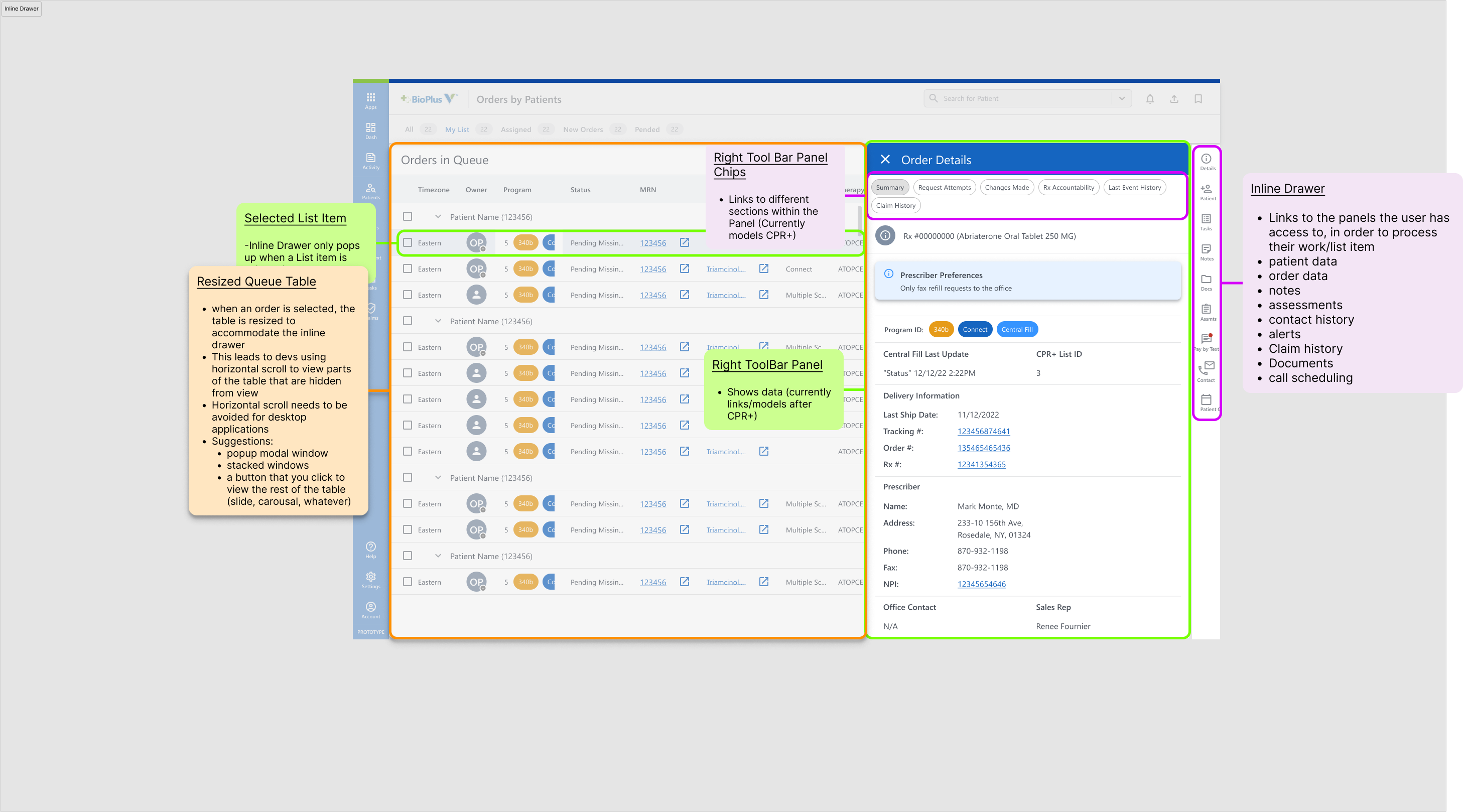Viewport: 1463px width, 812px height.
Task: Open the Claim History chip in Order Details
Action: 896,205
